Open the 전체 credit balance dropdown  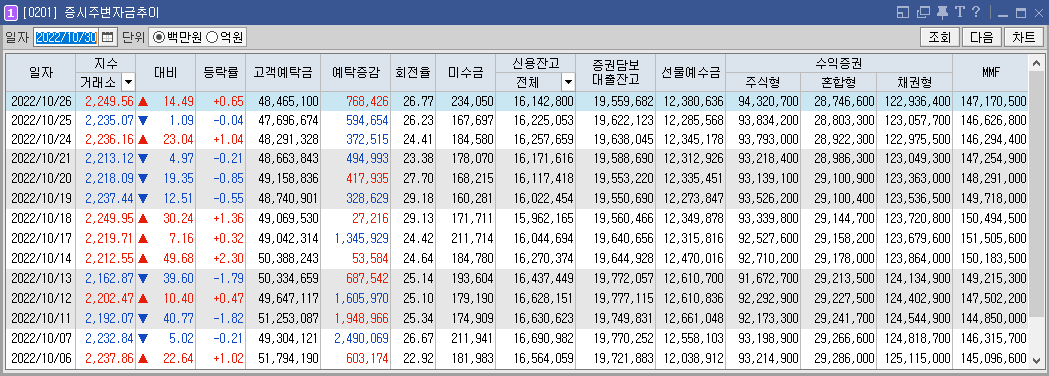tap(568, 82)
